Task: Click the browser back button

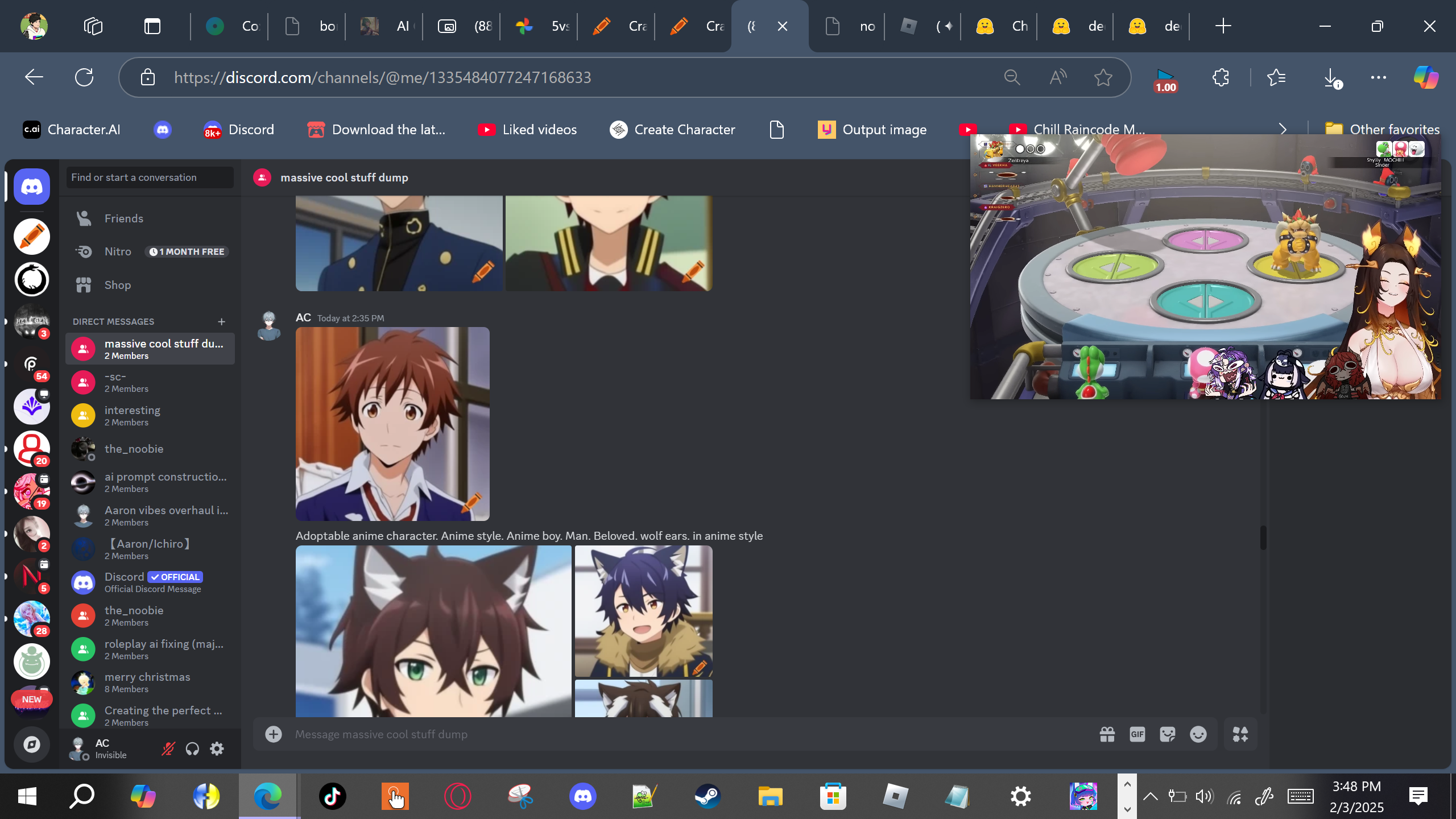Action: 34,77
